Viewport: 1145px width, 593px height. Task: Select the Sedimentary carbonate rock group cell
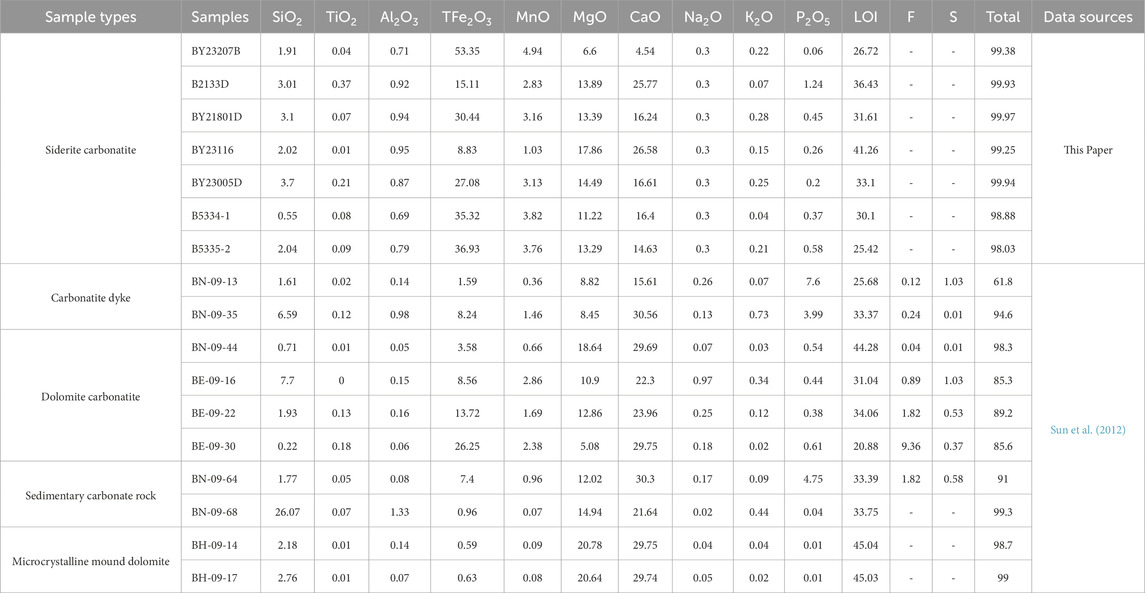(91, 494)
